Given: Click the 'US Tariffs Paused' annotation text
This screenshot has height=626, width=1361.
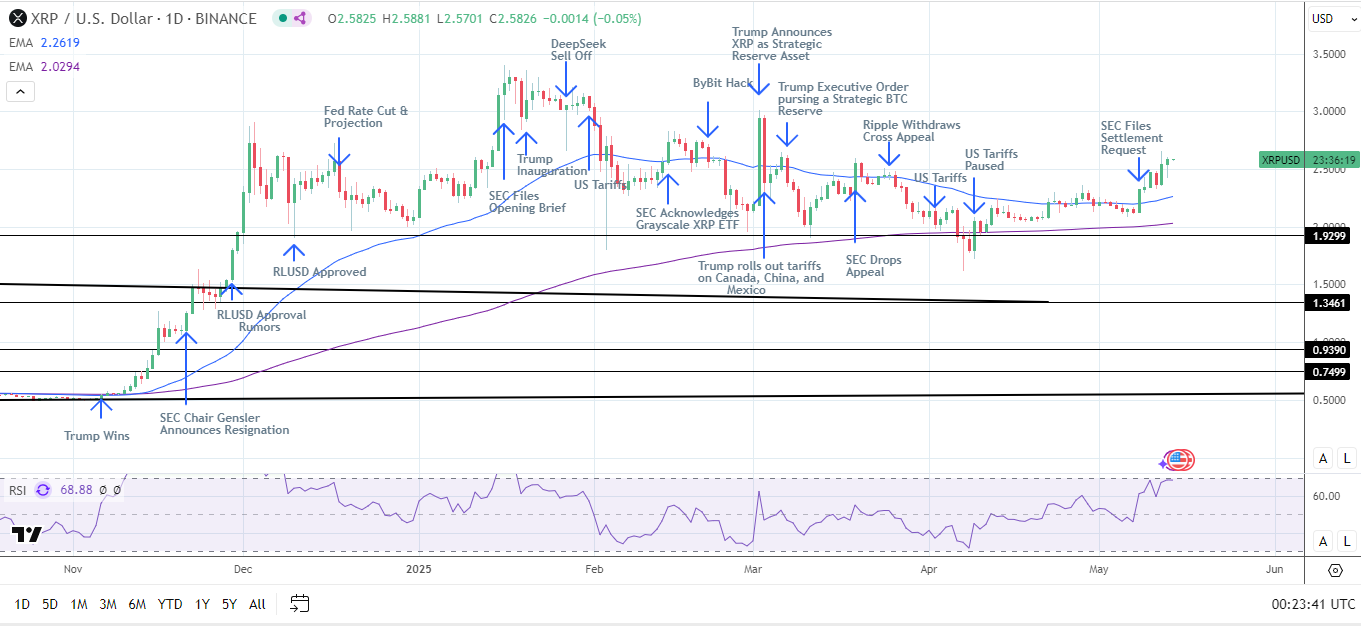Looking at the screenshot, I should [991, 160].
